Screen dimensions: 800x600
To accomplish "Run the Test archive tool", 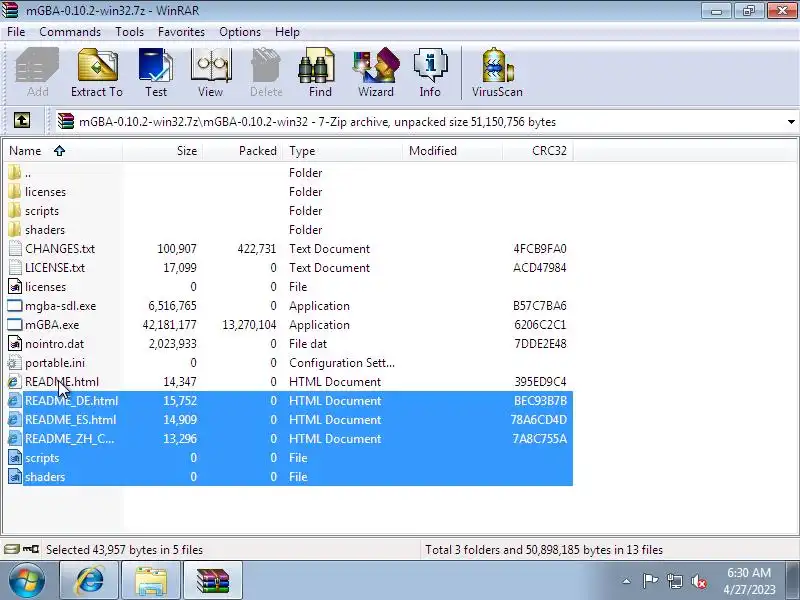I will pos(156,72).
